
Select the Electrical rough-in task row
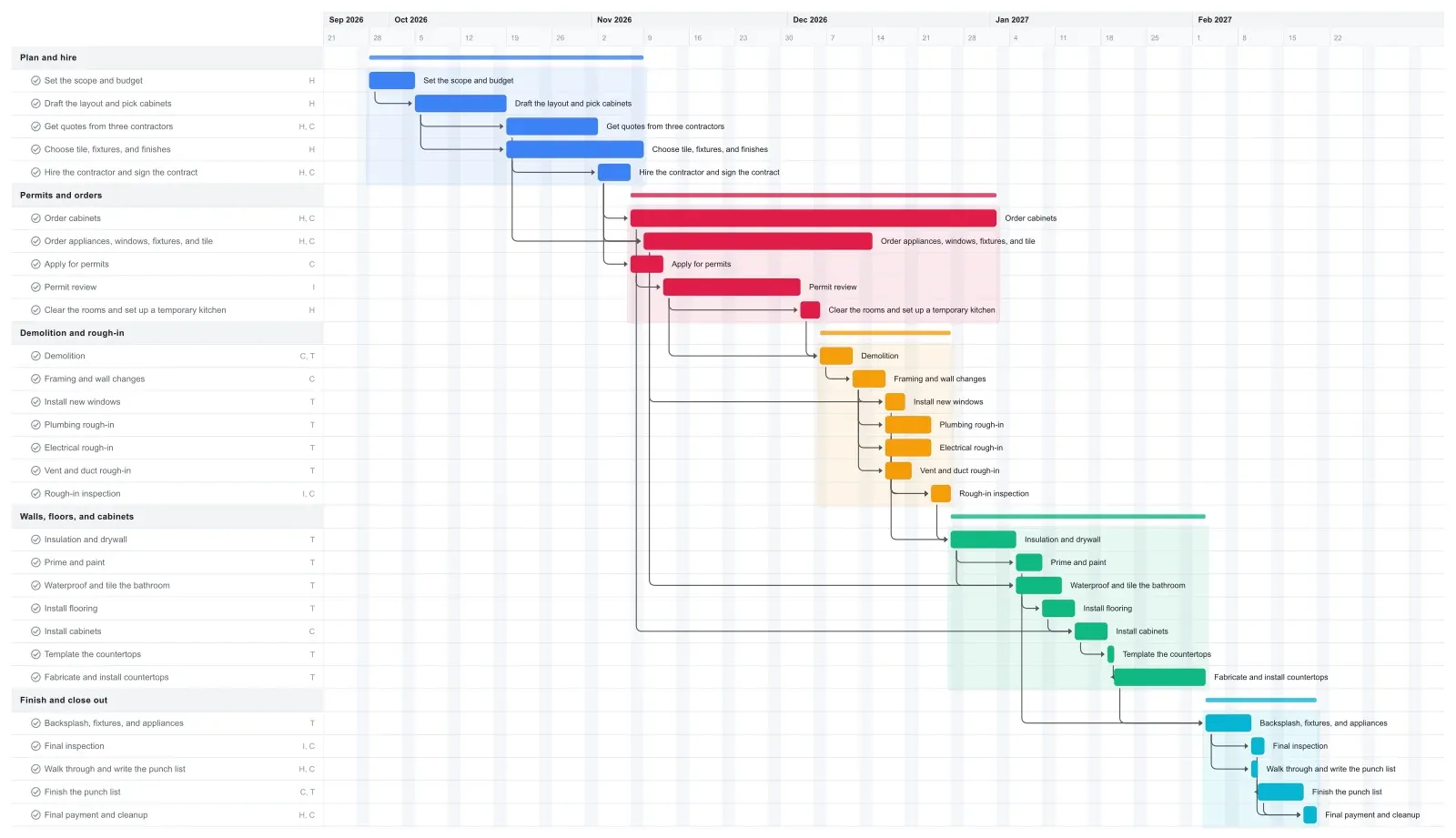coord(167,448)
